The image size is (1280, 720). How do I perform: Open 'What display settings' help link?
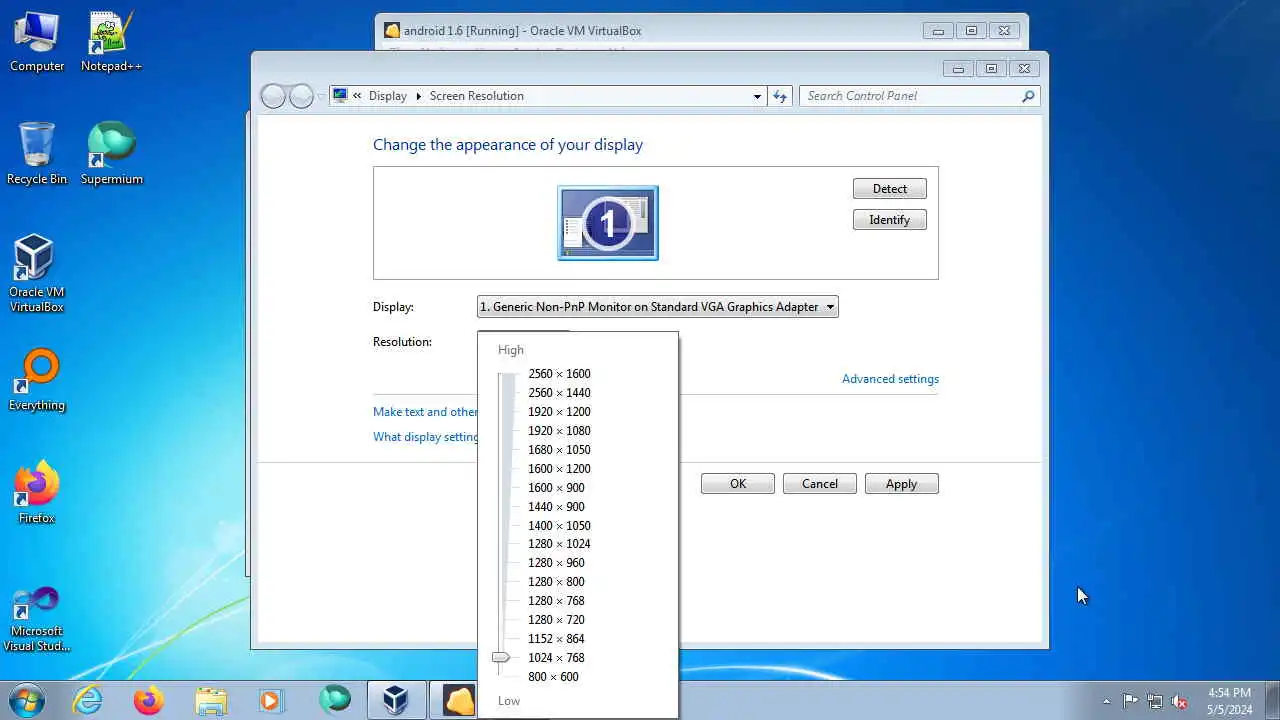pos(425,437)
